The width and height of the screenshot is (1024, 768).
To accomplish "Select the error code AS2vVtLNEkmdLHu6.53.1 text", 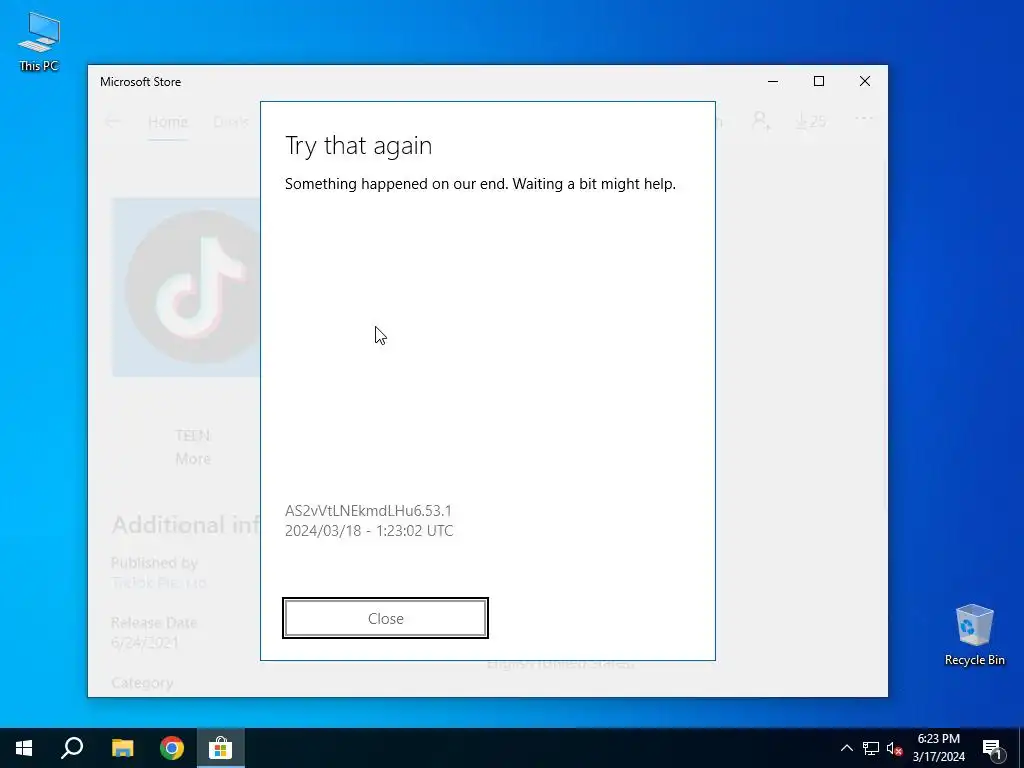I will tap(368, 511).
